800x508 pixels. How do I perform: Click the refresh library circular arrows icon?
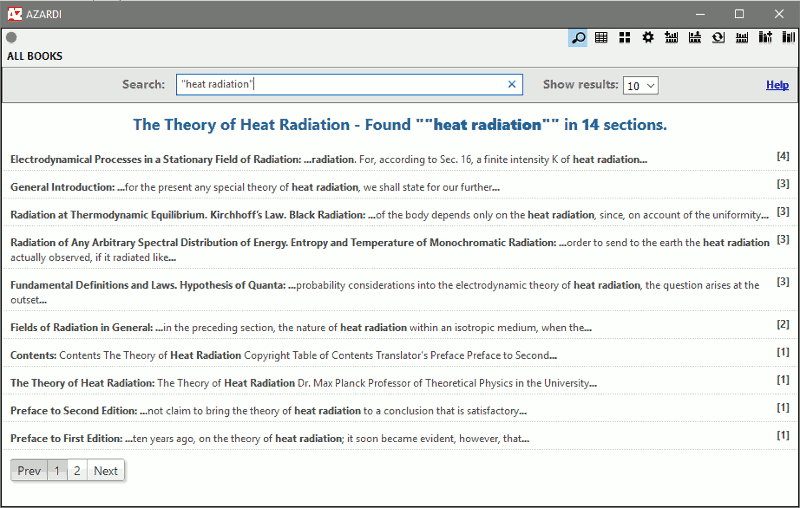[x=718, y=37]
